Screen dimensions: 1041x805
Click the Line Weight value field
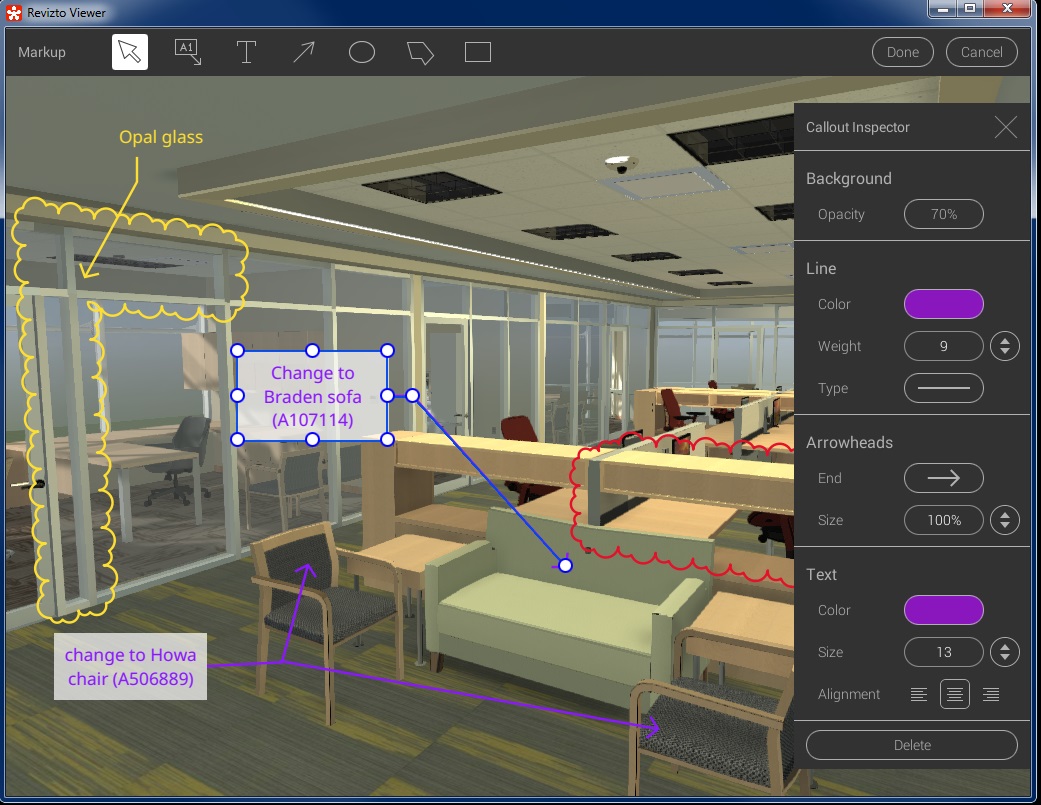coord(943,346)
